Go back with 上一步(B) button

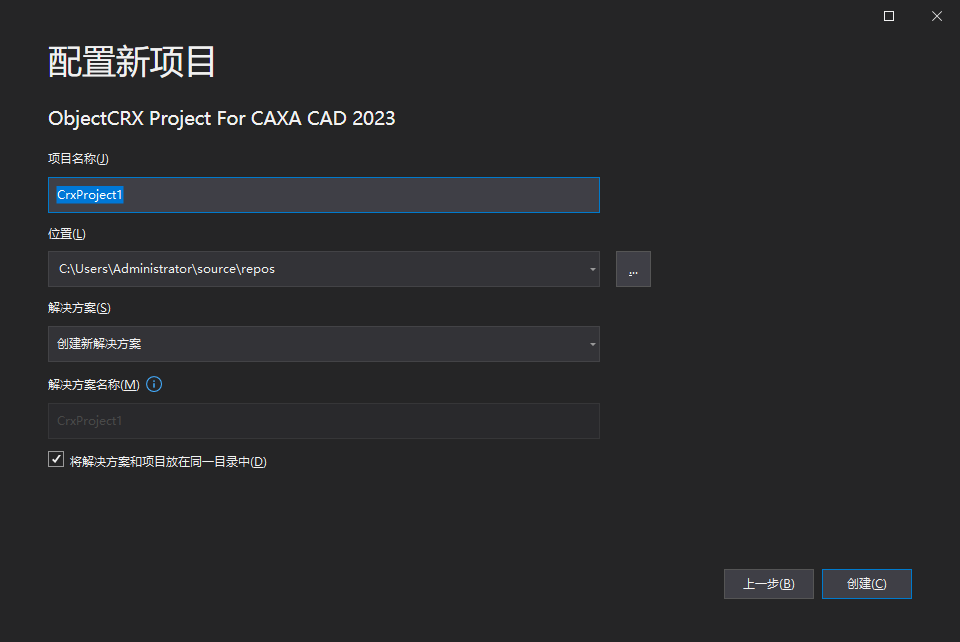pyautogui.click(x=768, y=584)
